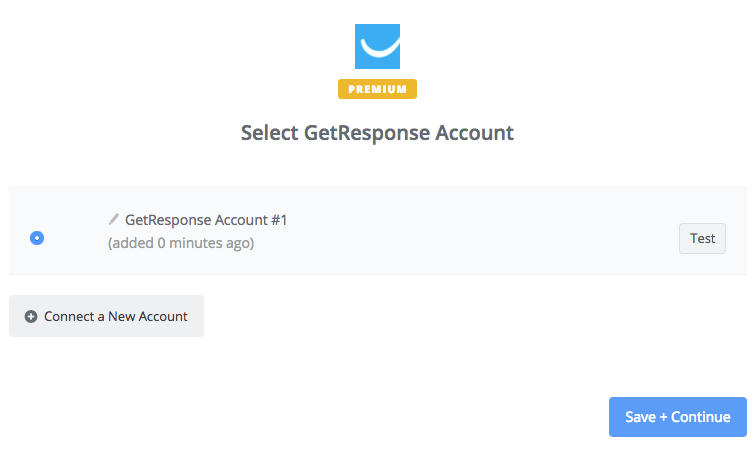Connect a New Account
The height and width of the screenshot is (457, 755).
[106, 316]
